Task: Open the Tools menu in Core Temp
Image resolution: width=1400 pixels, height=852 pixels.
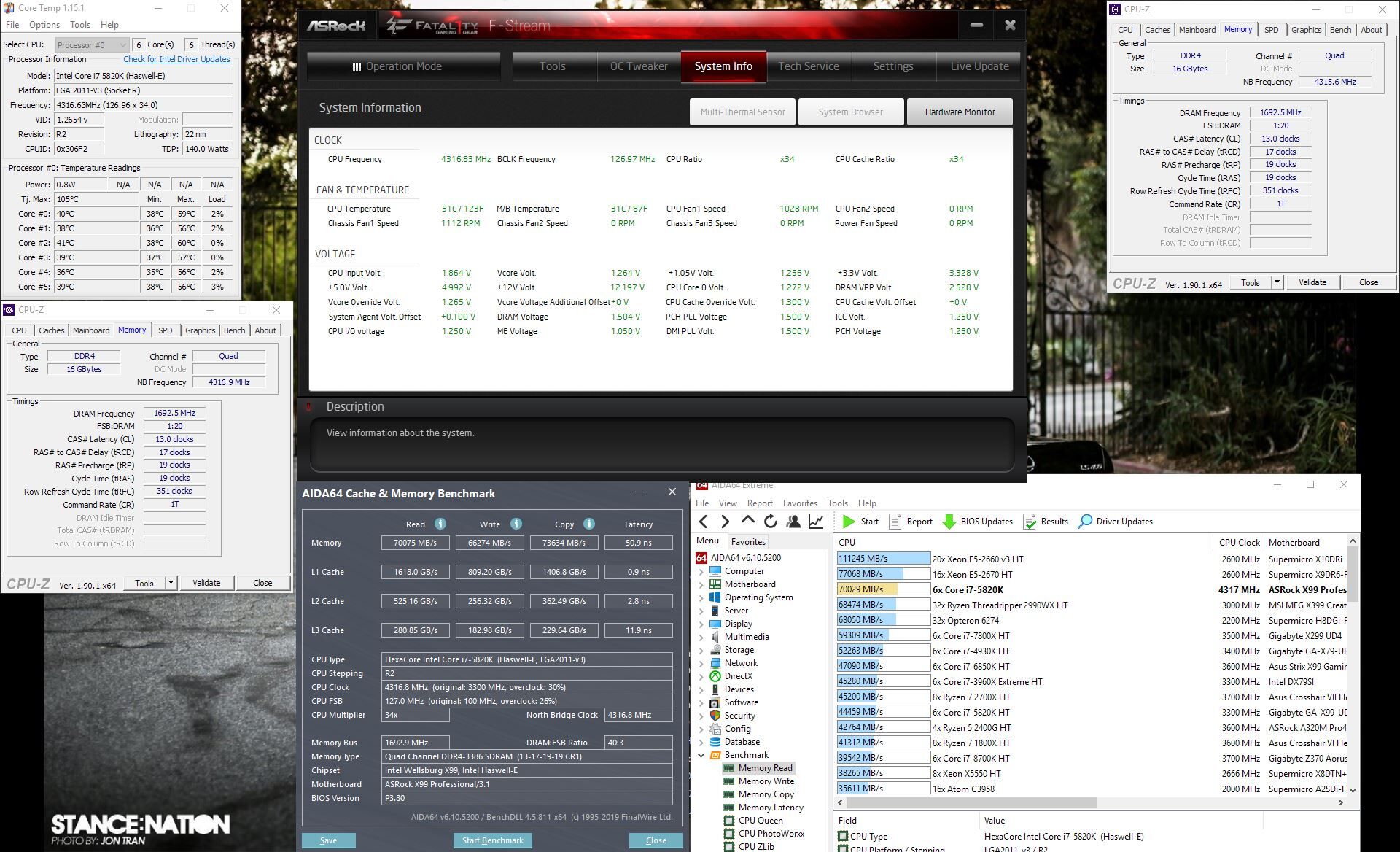Action: (x=80, y=24)
